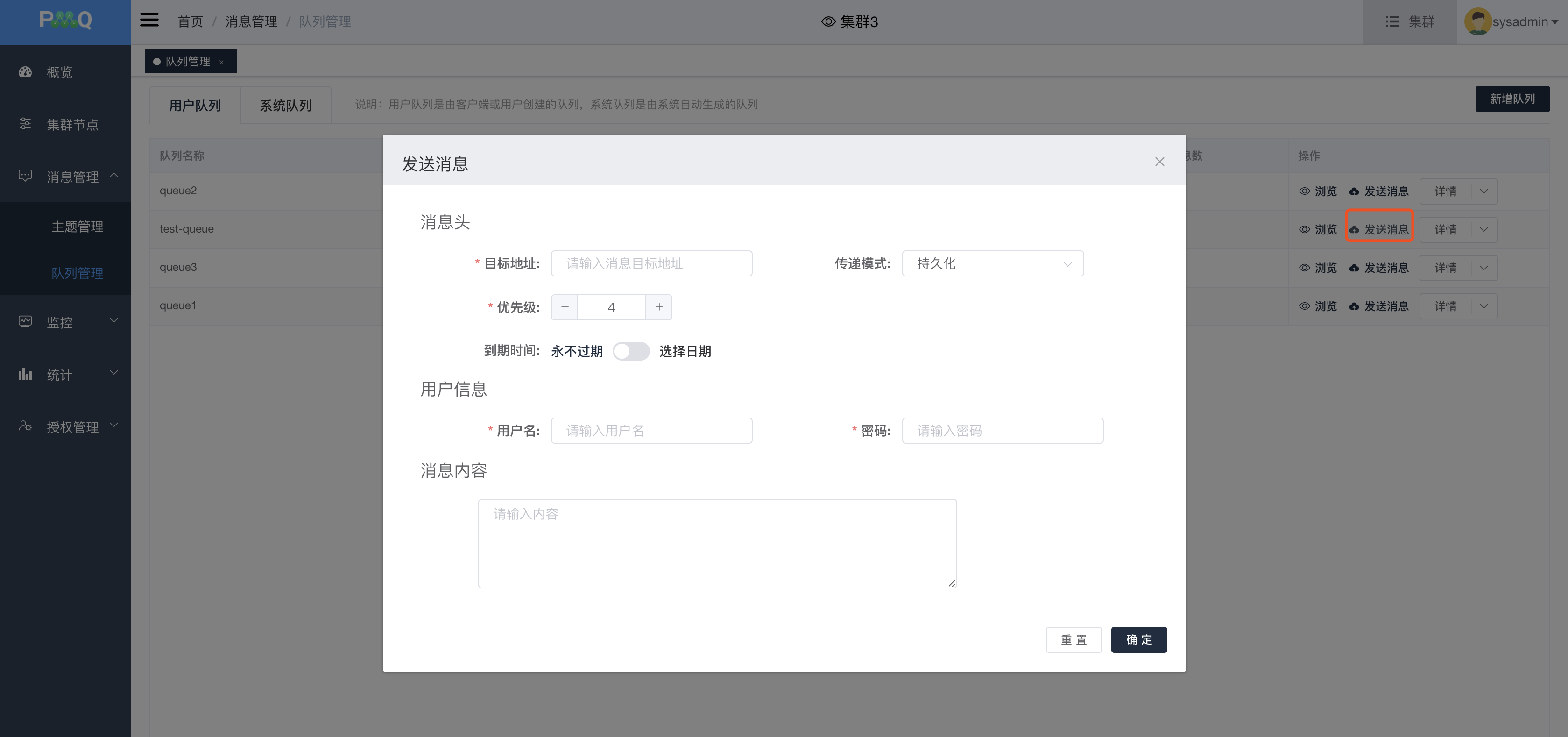This screenshot has height=737, width=1568.
Task: Click the monitoring sidebar icon
Action: [25, 321]
